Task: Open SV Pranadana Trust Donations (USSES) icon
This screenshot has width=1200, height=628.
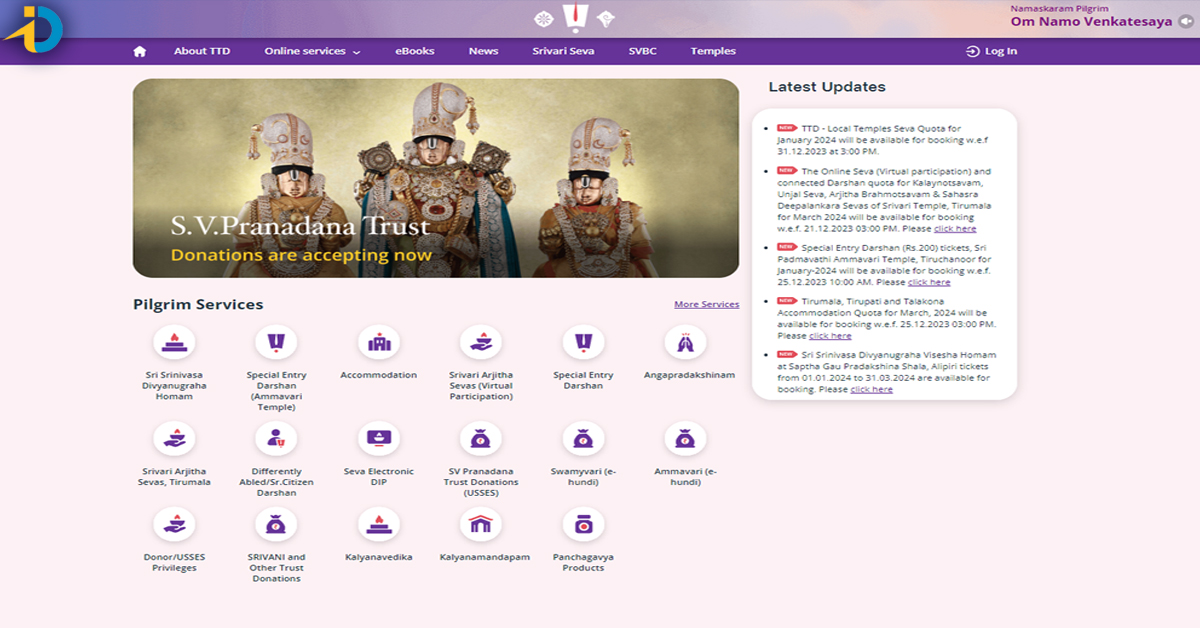Action: [481, 440]
